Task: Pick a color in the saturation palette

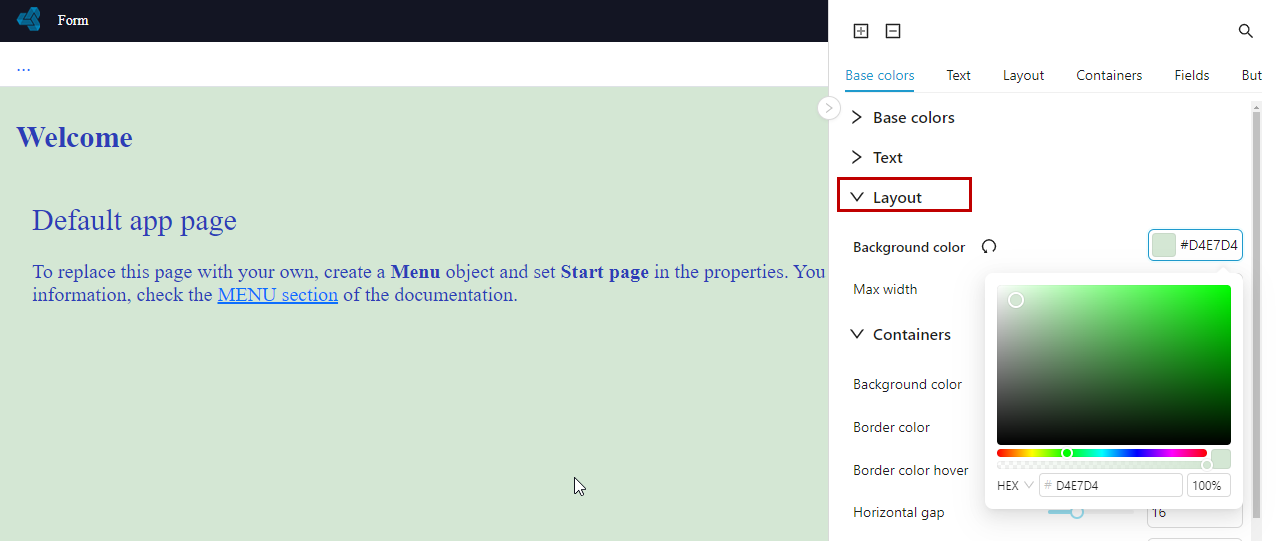Action: point(1113,365)
